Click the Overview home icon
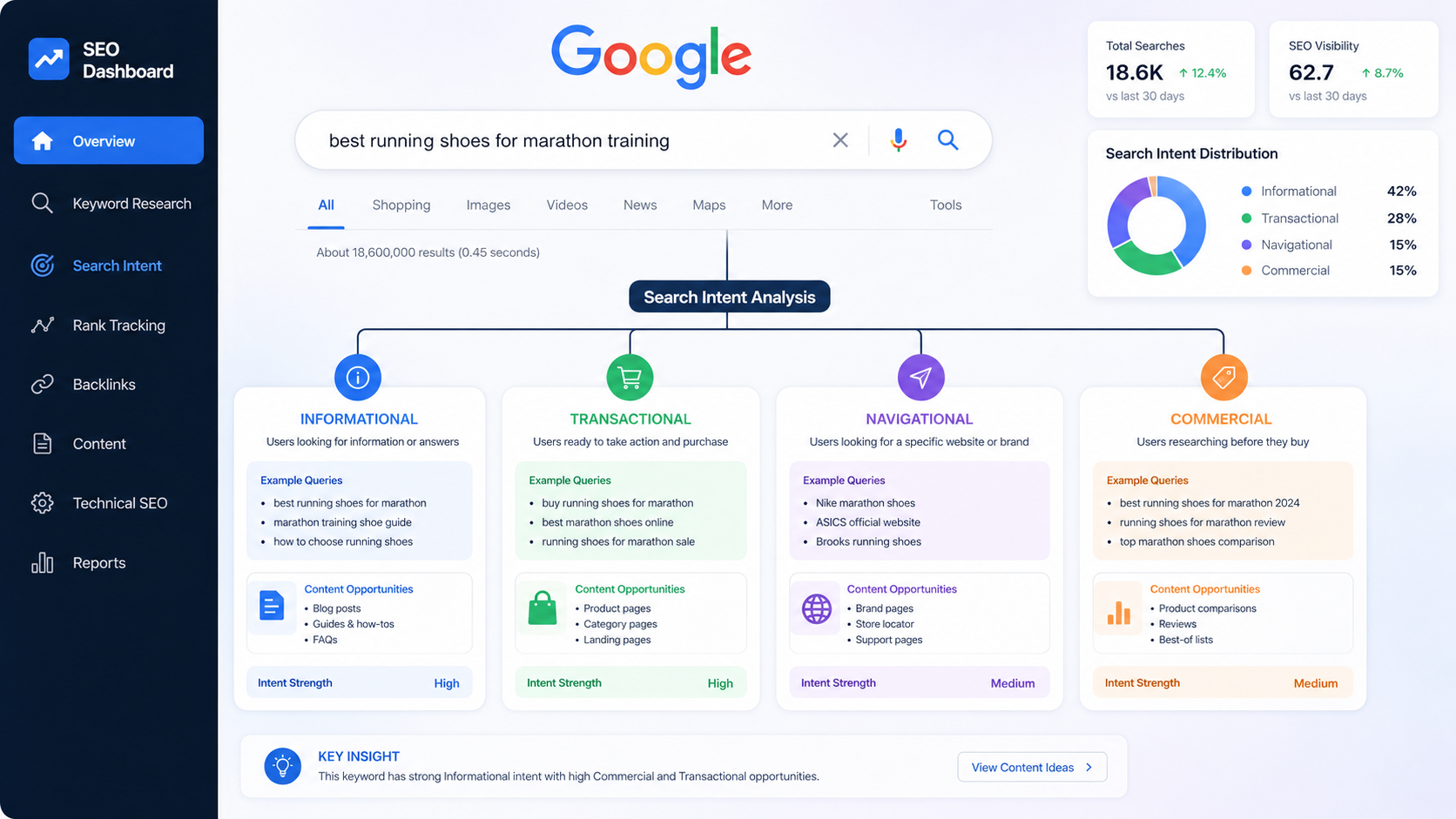 coord(42,141)
